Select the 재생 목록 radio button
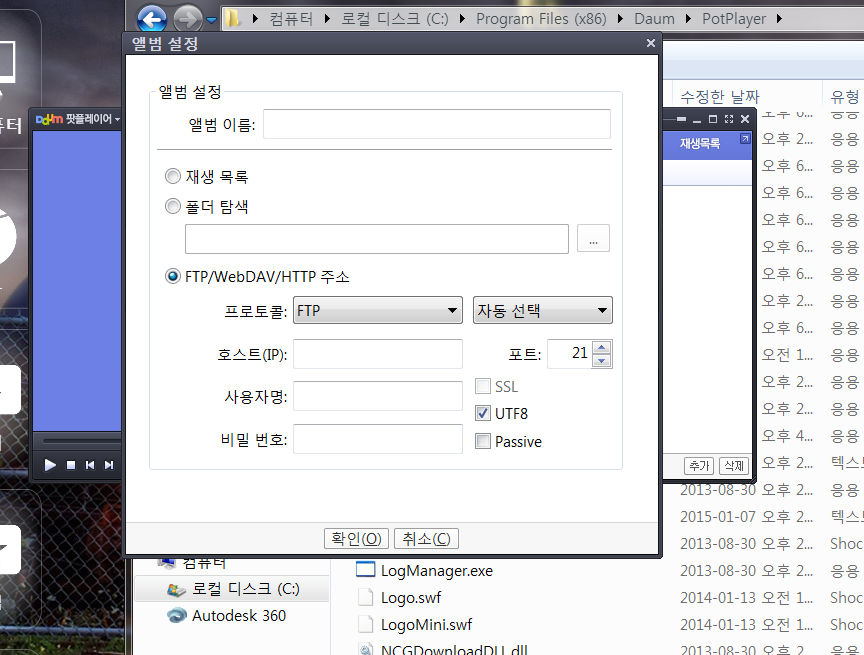The image size is (864, 655). pyautogui.click(x=172, y=176)
